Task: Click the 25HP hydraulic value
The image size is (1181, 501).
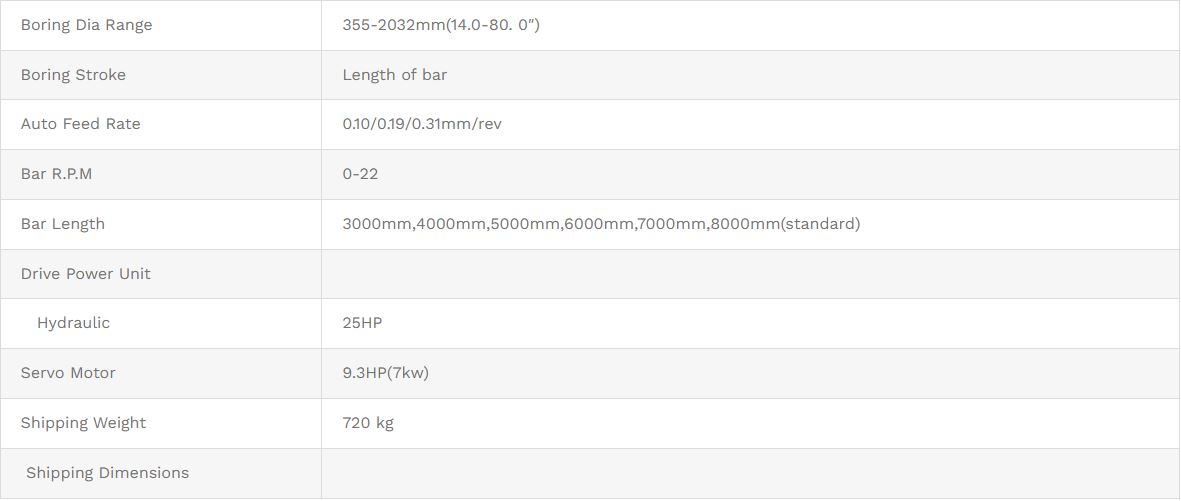Action: click(363, 323)
